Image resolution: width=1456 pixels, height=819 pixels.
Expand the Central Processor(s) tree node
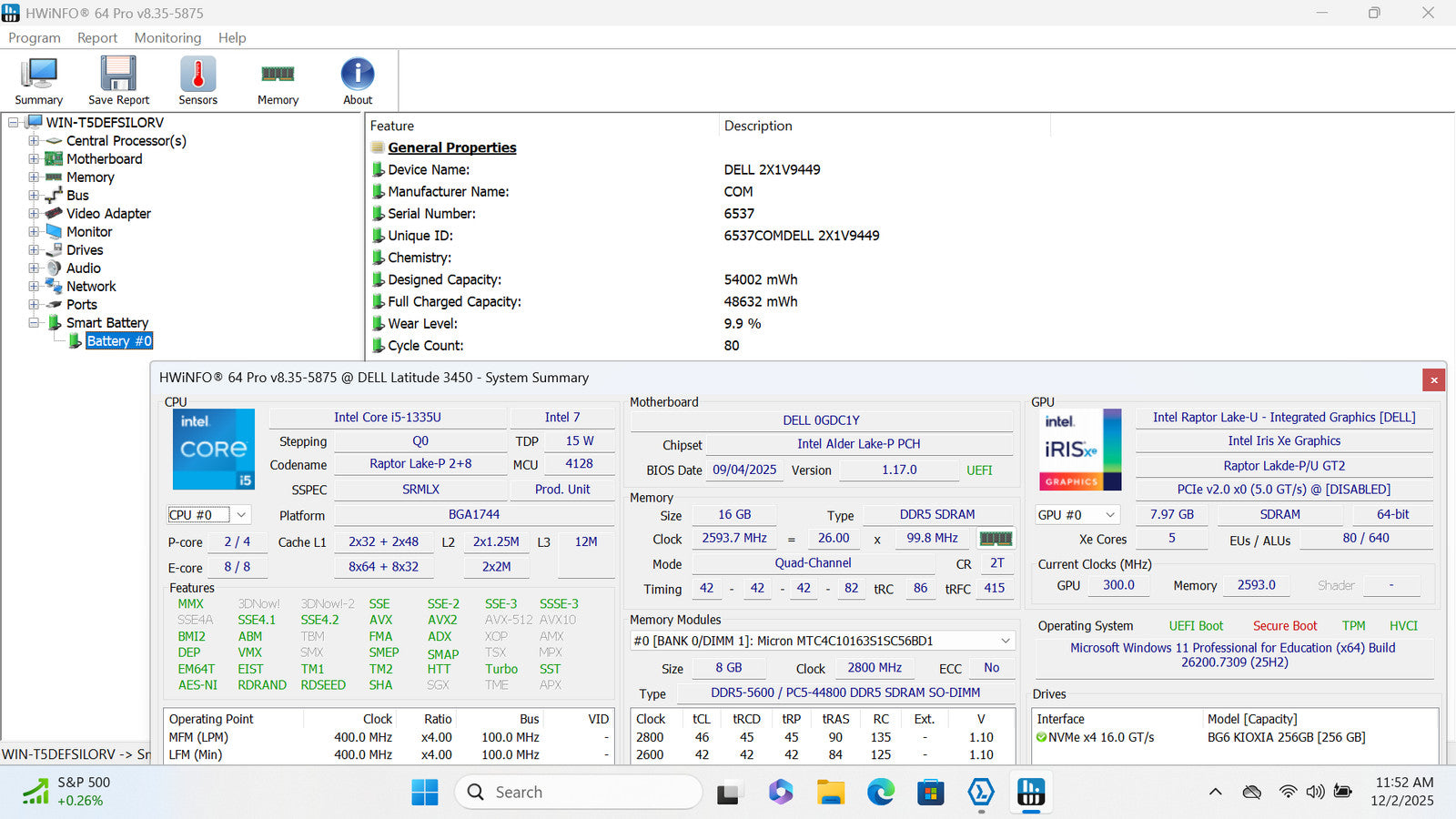34,141
